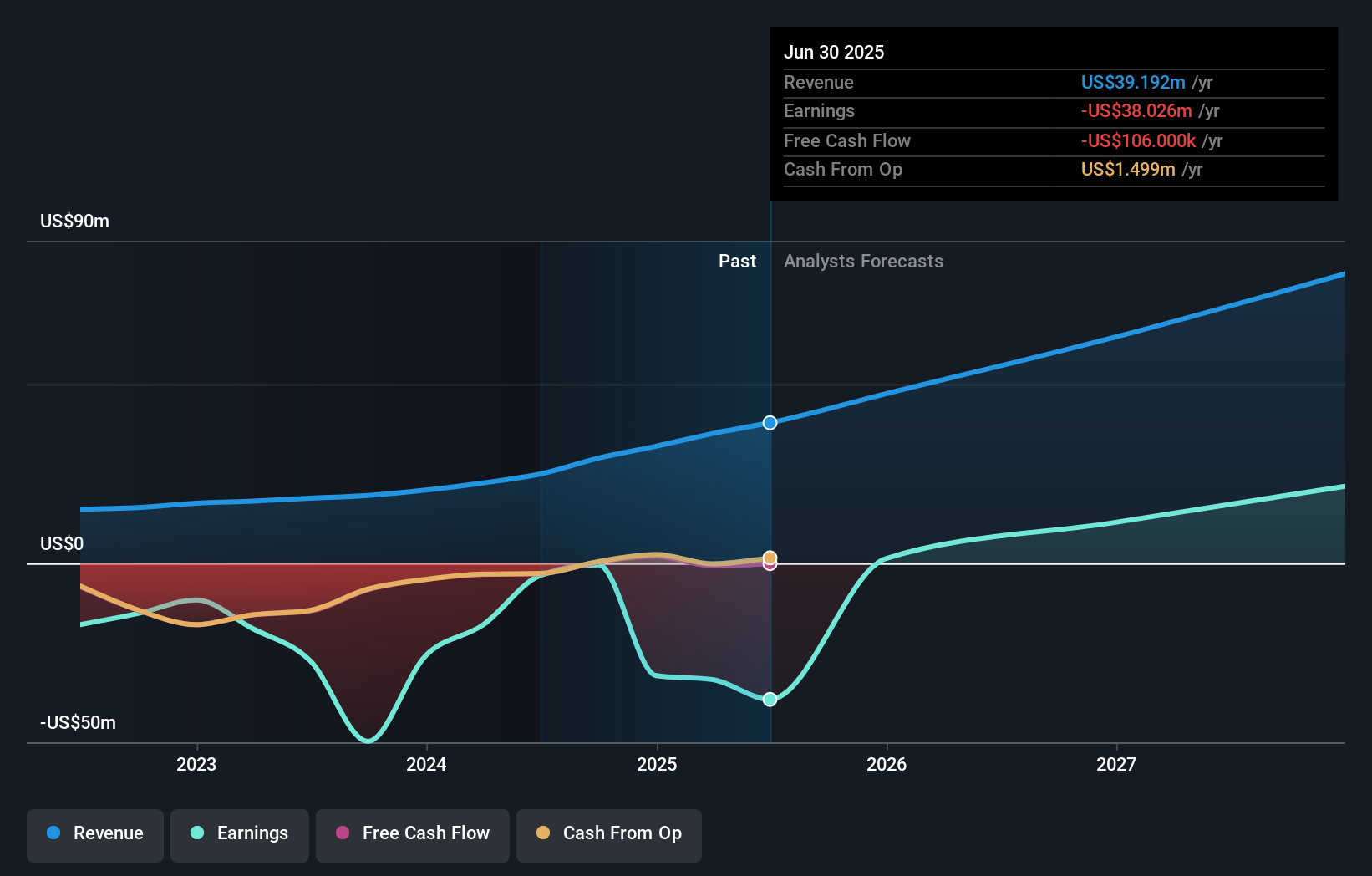Click the orange Cash From Op legend dot
Viewport: 1372px width, 876px height.
(x=543, y=833)
